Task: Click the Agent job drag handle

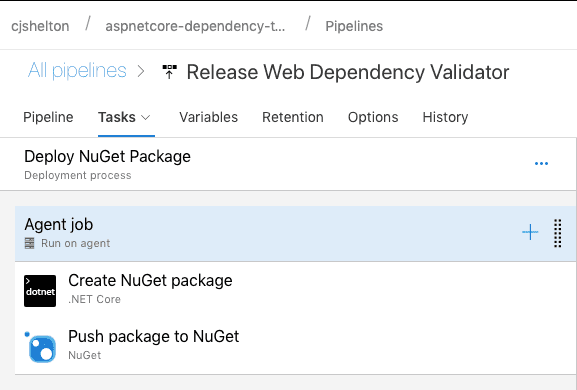Action: 557,233
